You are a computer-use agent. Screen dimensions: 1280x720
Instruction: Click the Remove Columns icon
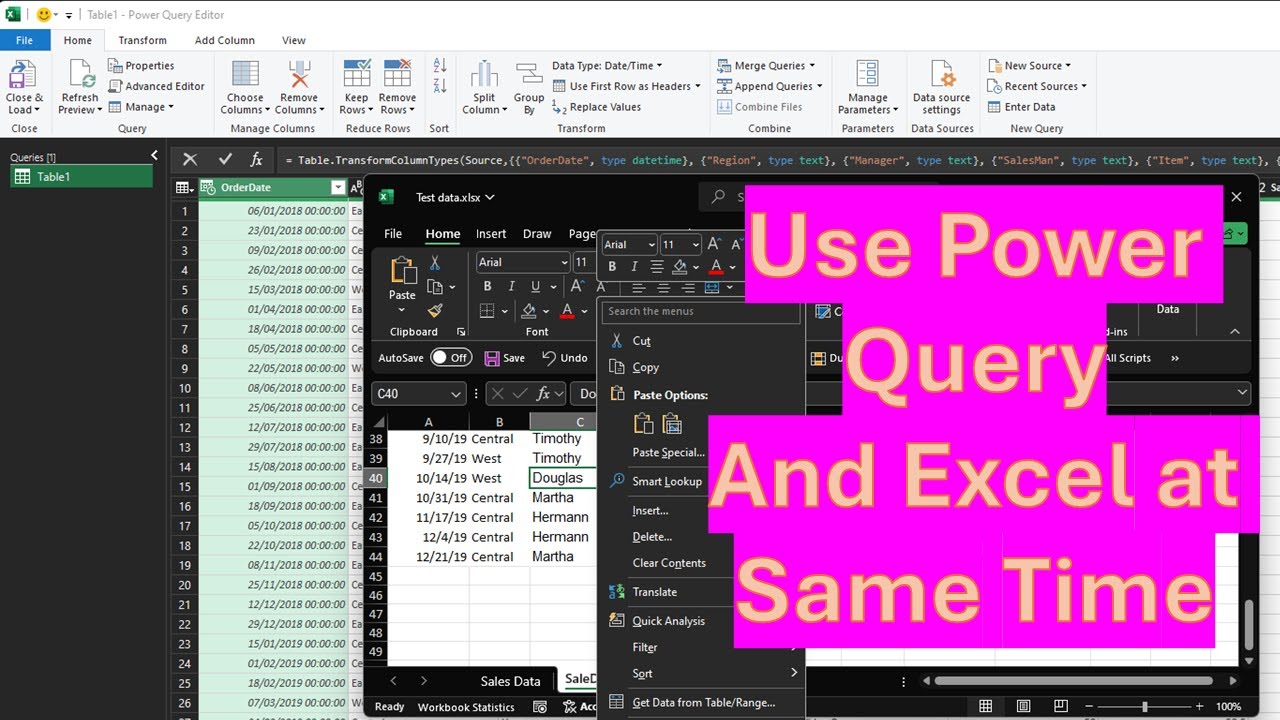(x=299, y=75)
